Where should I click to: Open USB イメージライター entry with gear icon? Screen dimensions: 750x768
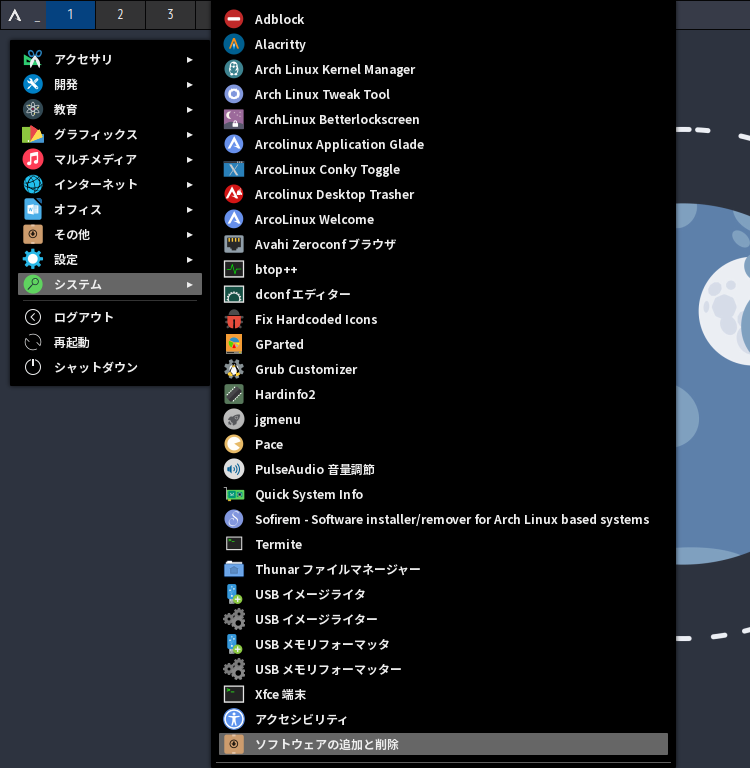click(443, 619)
